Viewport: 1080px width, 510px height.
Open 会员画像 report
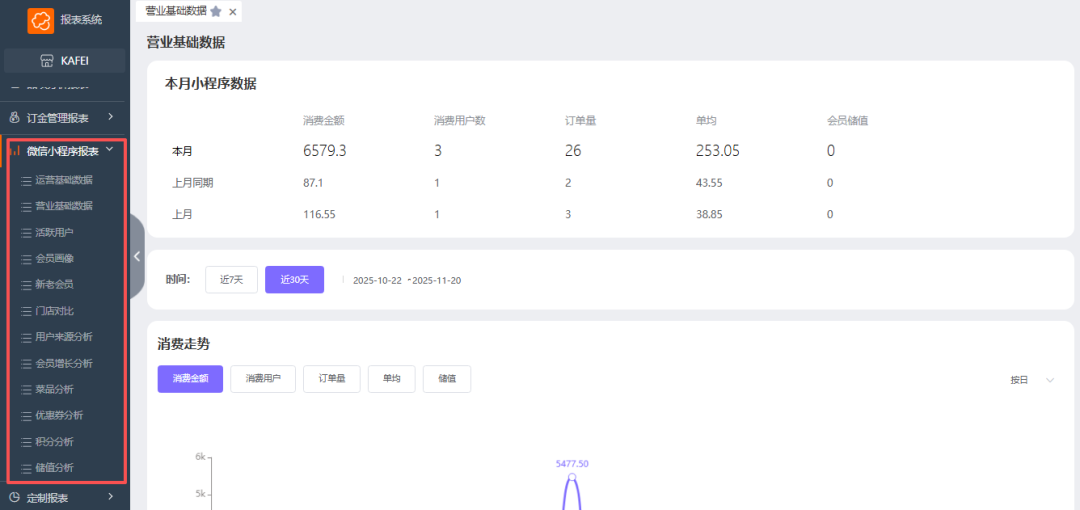tap(54, 259)
